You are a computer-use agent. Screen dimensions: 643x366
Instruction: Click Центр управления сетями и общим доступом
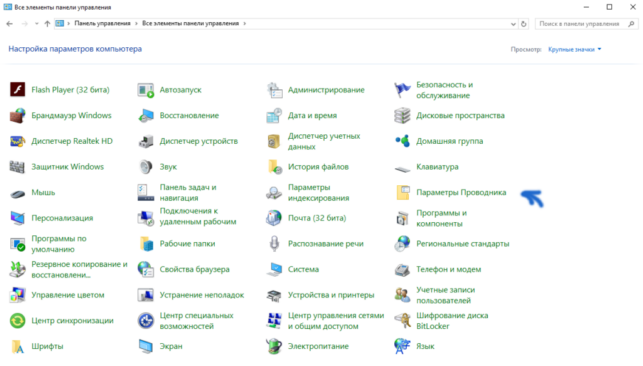(336, 321)
